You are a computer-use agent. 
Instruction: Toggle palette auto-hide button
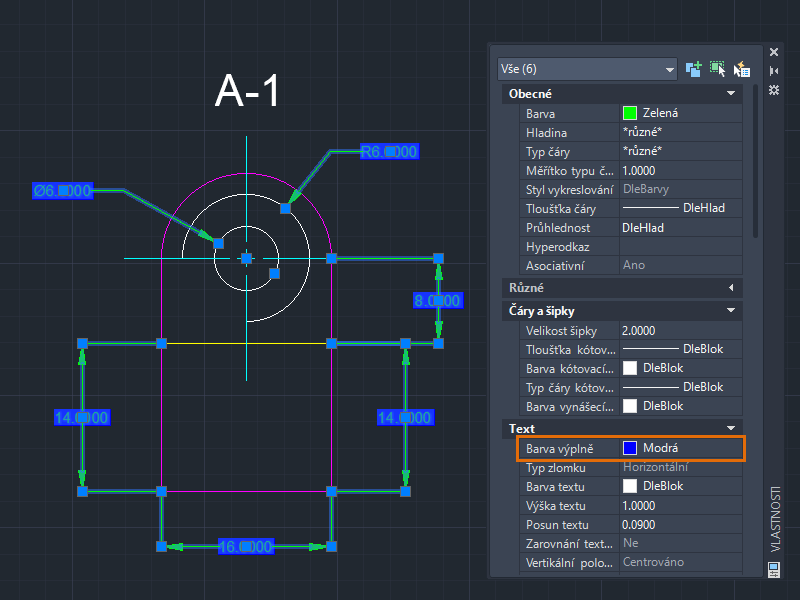[774, 71]
